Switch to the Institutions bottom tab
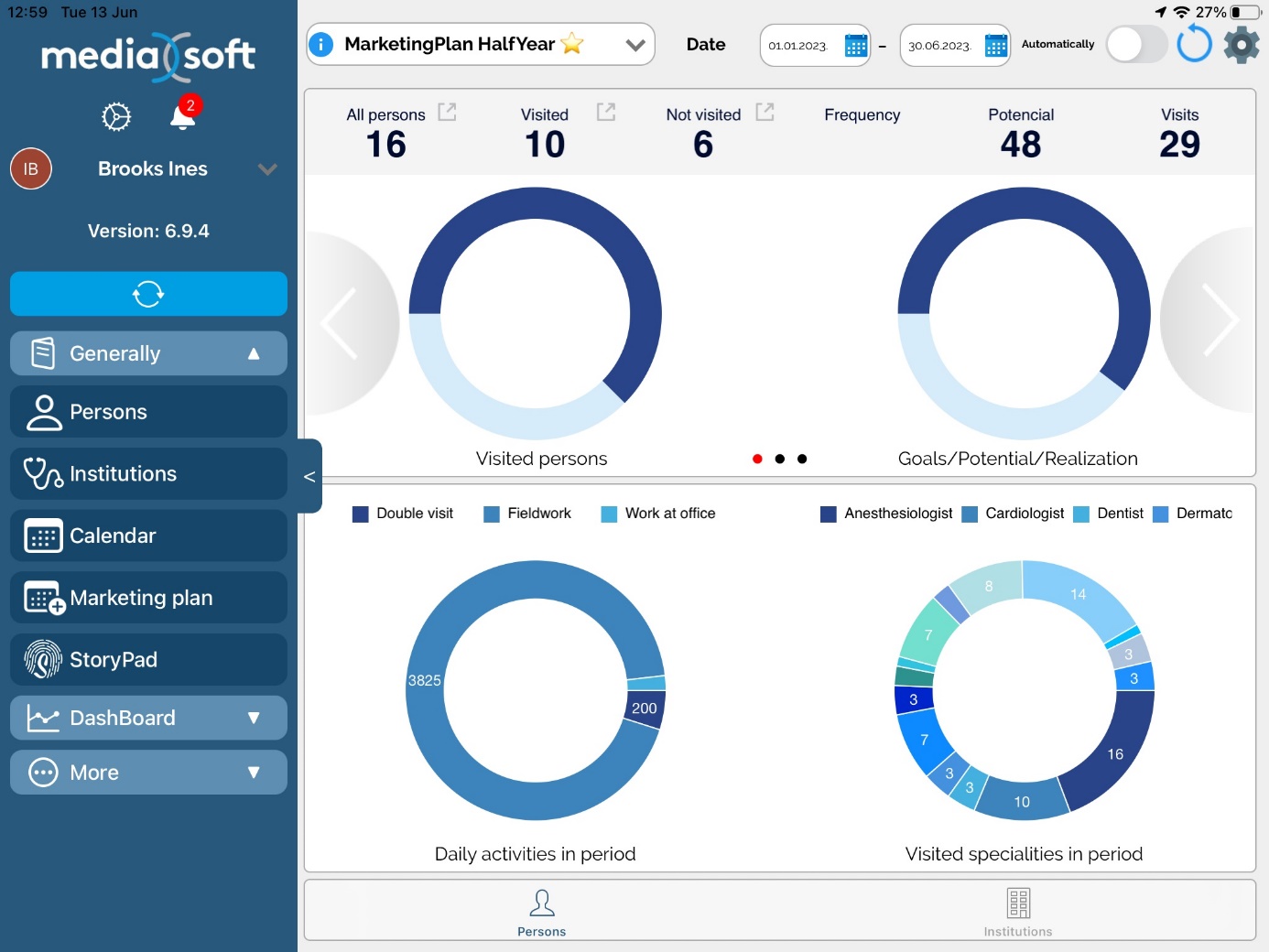 pos(1017,912)
